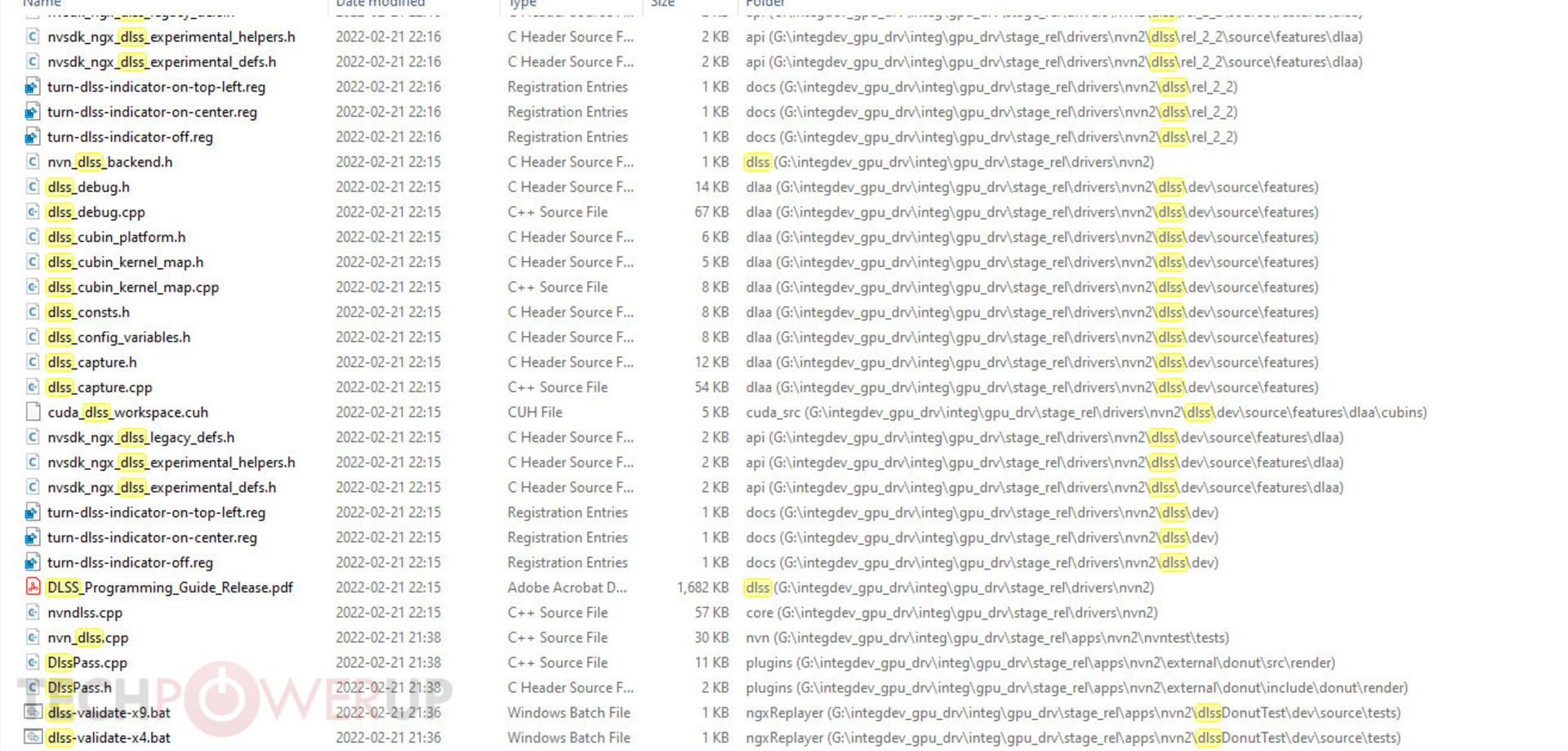The width and height of the screenshot is (1568, 751).
Task: Click the icon next to dlss_cubin_platform.h
Action: [33, 237]
